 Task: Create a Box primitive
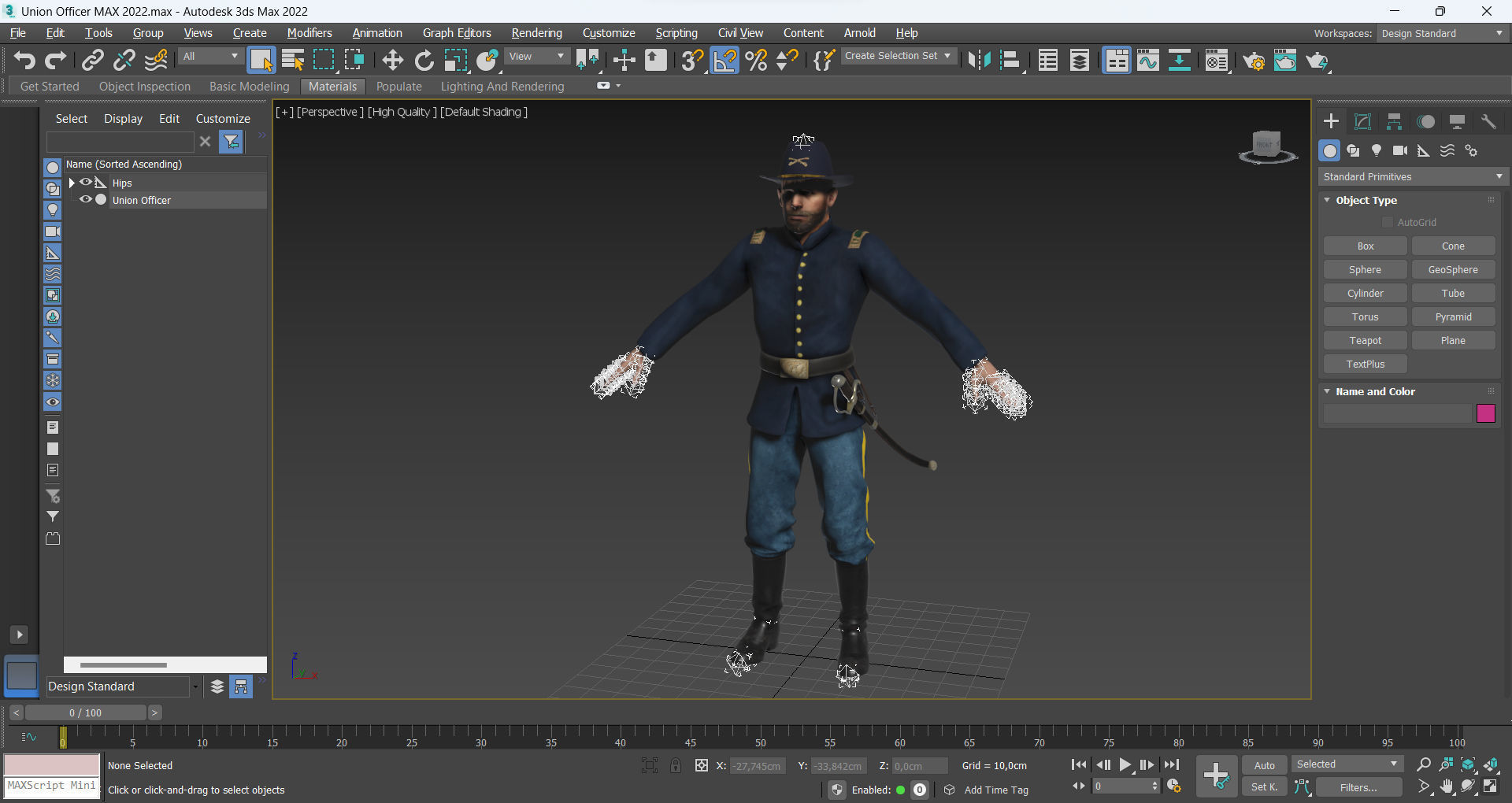click(1366, 246)
